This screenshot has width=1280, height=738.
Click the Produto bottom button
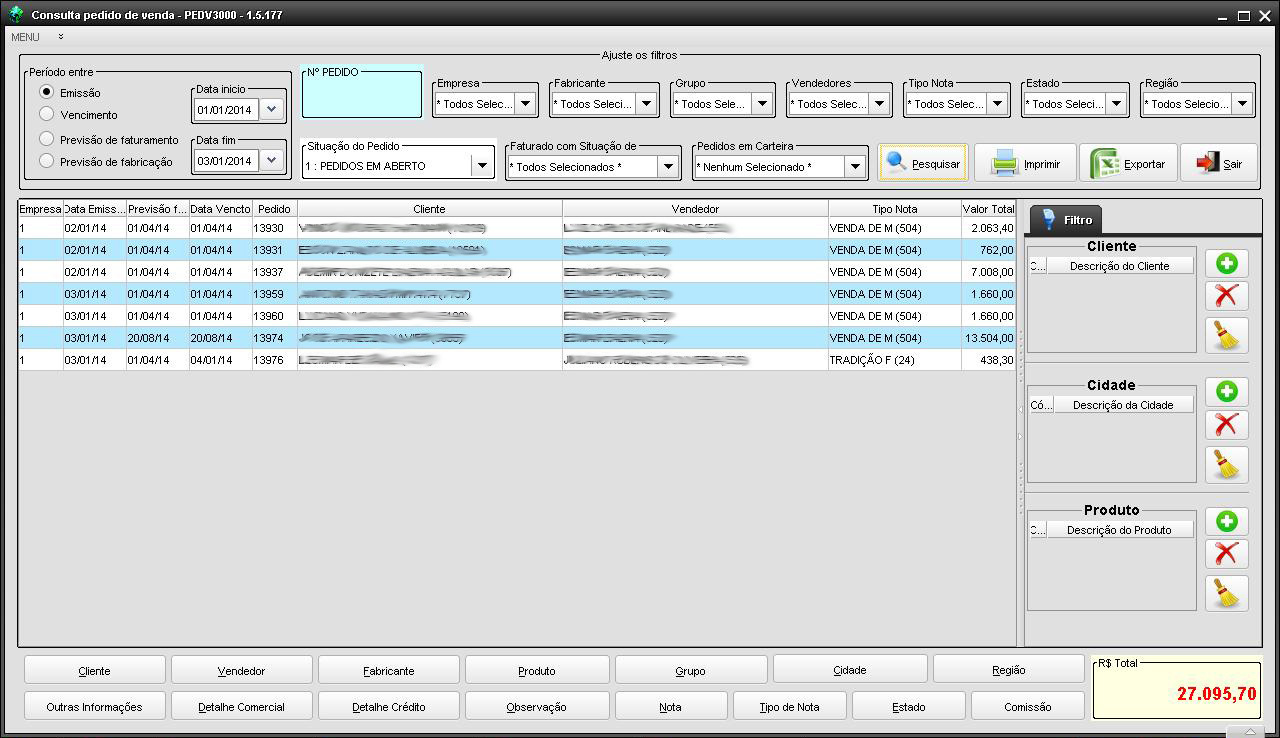click(537, 670)
